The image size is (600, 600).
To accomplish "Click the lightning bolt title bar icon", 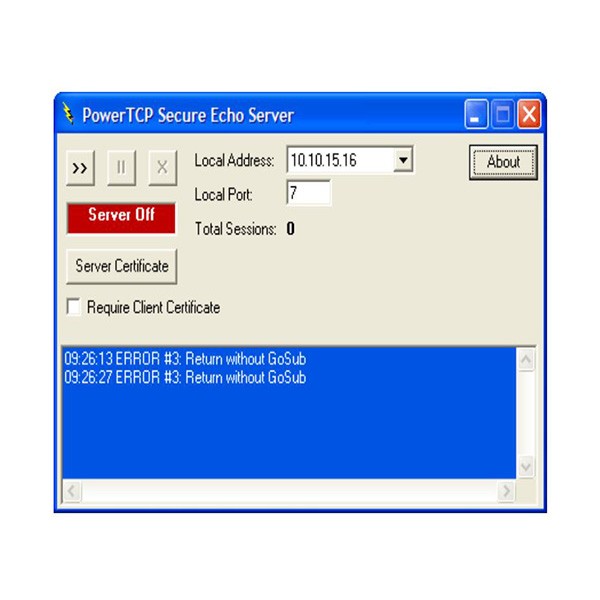I will (68, 113).
